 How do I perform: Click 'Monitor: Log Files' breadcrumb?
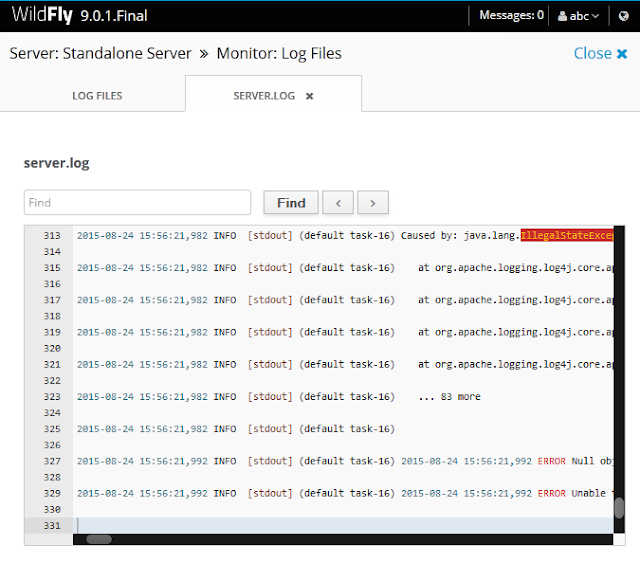click(x=279, y=53)
